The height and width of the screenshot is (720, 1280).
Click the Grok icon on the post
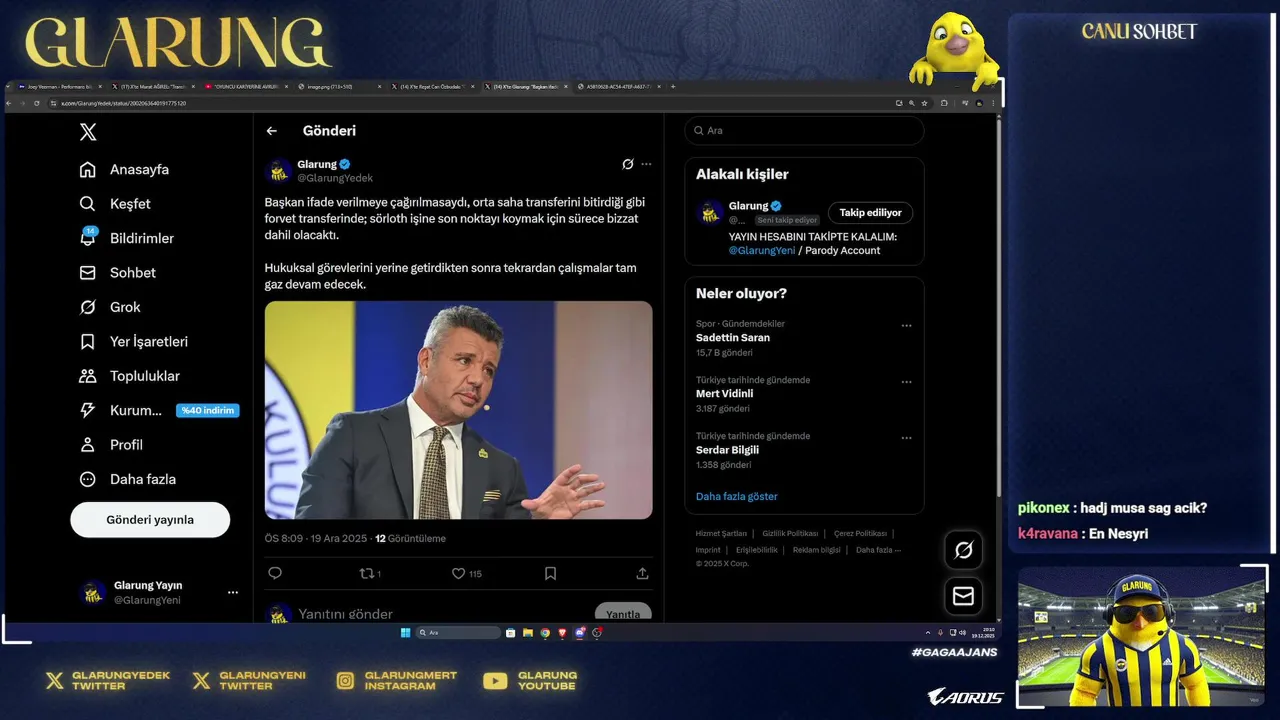(627, 164)
